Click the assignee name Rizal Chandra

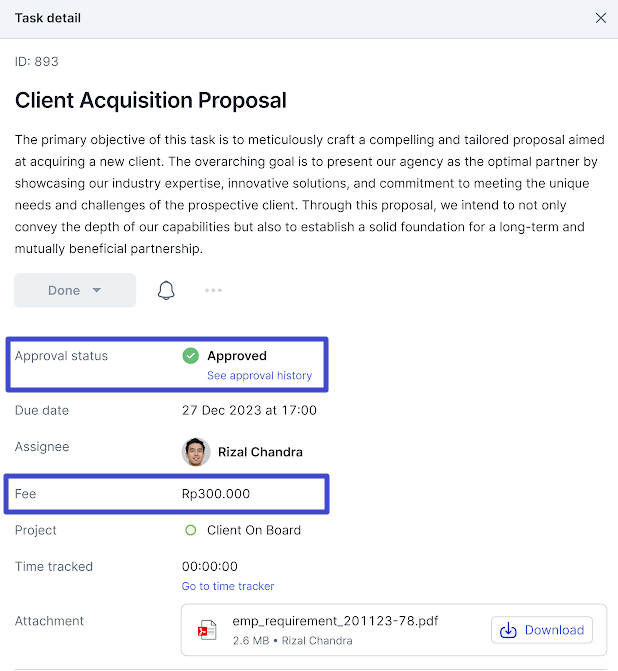coord(260,452)
